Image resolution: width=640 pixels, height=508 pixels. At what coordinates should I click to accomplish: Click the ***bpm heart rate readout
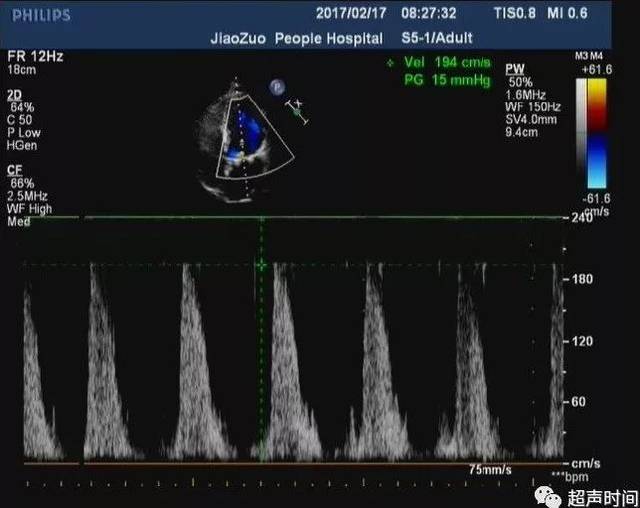(570, 477)
